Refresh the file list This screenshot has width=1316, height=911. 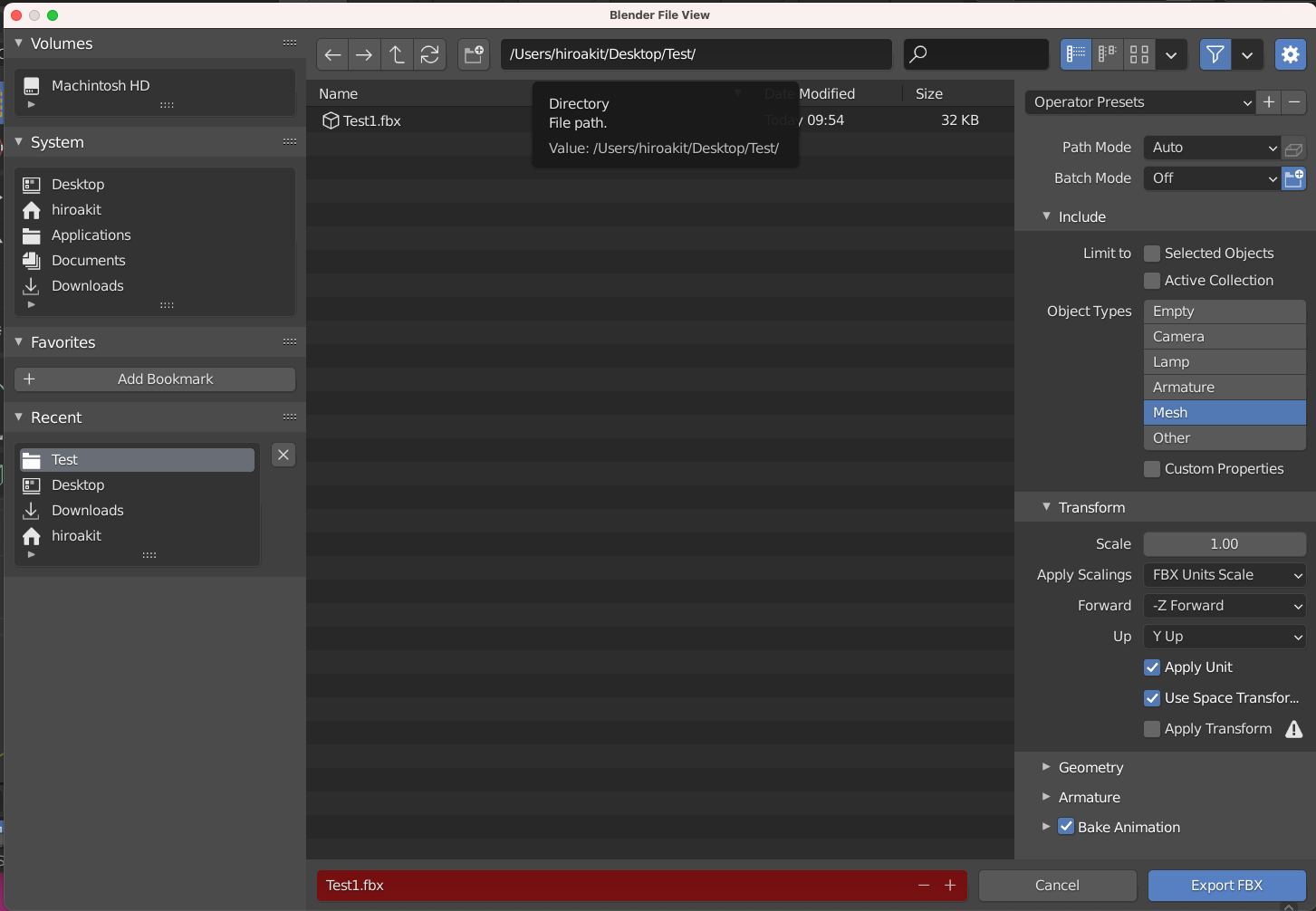pyautogui.click(x=430, y=55)
